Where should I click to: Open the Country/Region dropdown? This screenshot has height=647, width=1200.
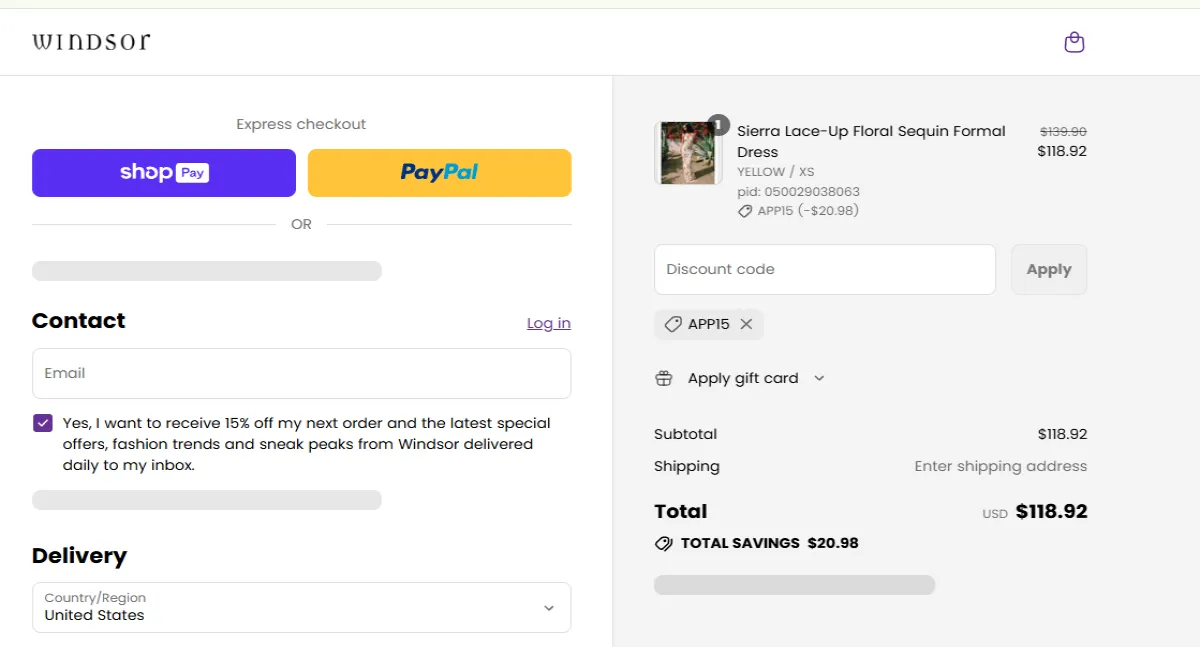pos(301,607)
